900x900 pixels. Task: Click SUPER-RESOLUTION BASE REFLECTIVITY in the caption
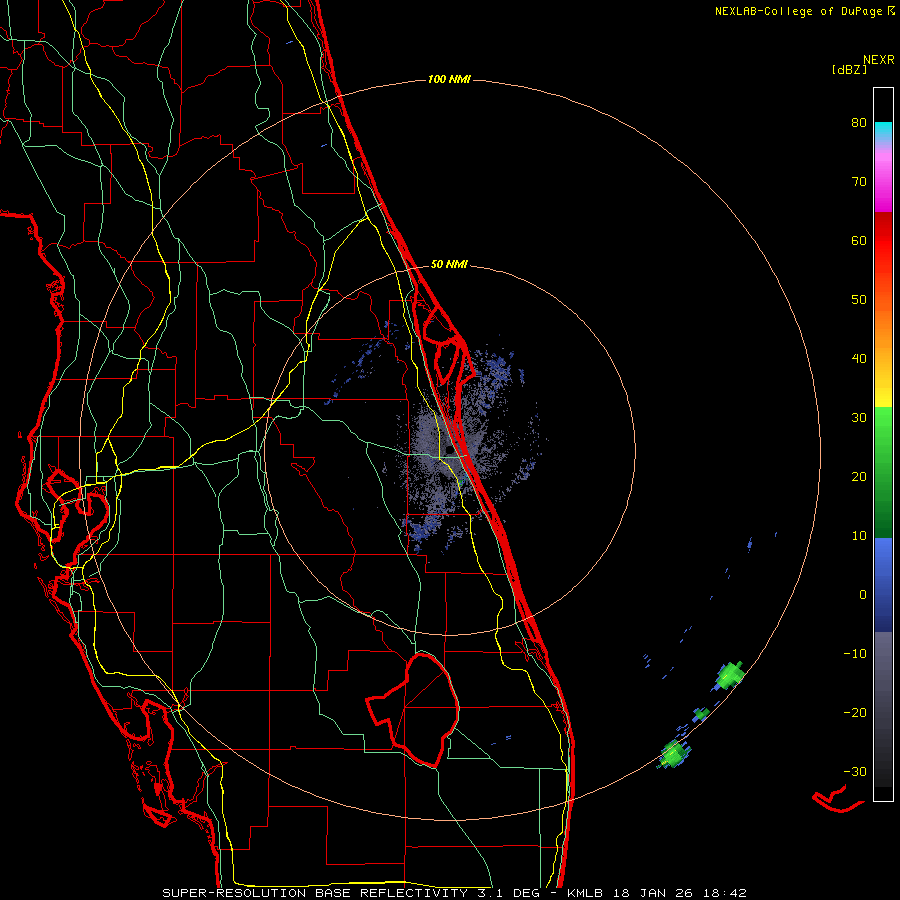(x=315, y=893)
